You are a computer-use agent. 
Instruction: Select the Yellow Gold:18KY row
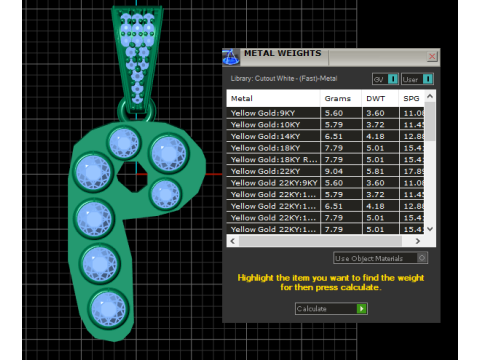click(x=326, y=148)
